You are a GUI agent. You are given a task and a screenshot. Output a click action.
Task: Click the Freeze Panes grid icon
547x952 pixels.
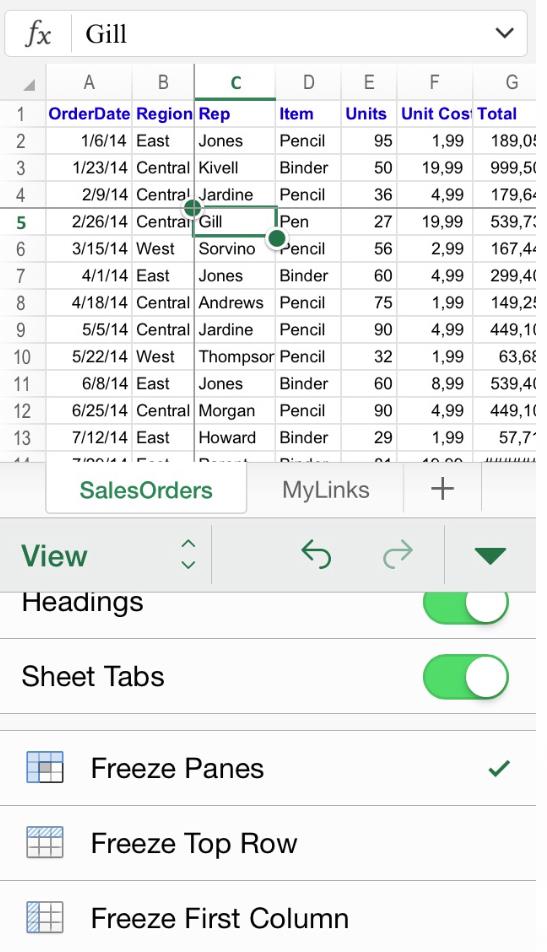(x=45, y=767)
